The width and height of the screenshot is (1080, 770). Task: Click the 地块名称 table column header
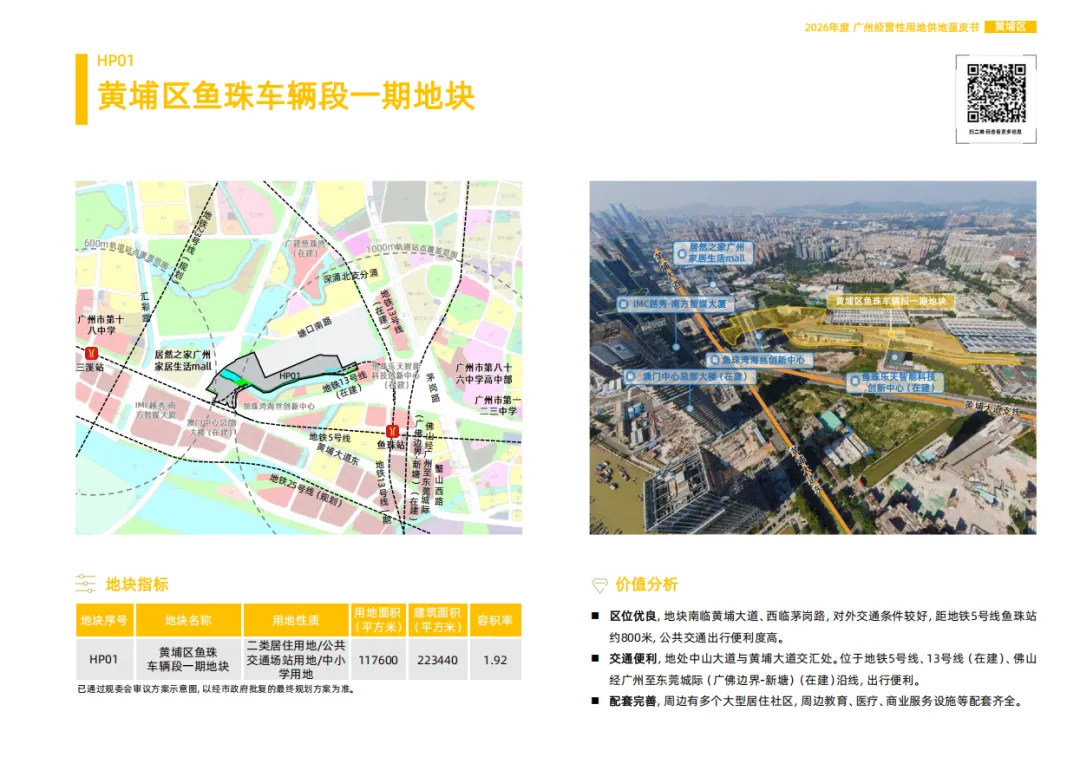pos(188,620)
